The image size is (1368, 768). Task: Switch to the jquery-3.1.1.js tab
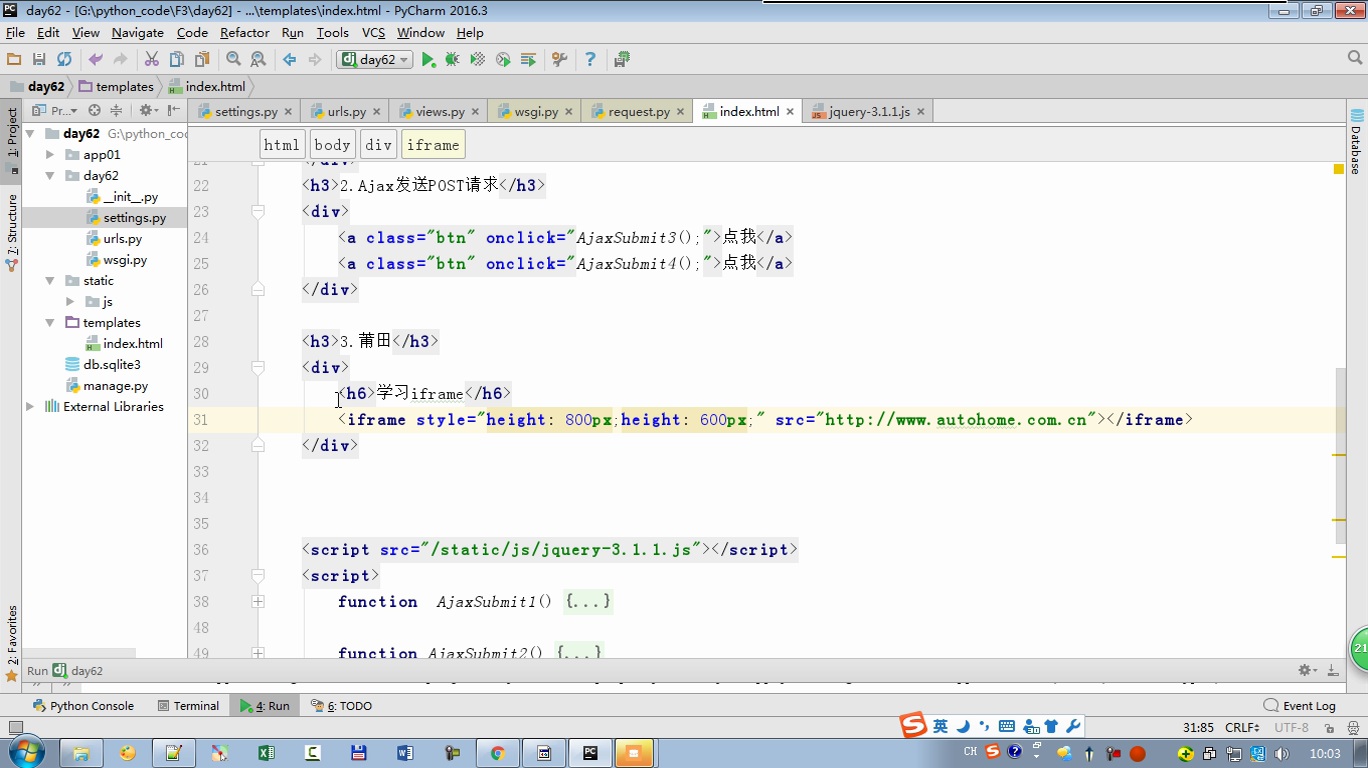click(x=869, y=112)
